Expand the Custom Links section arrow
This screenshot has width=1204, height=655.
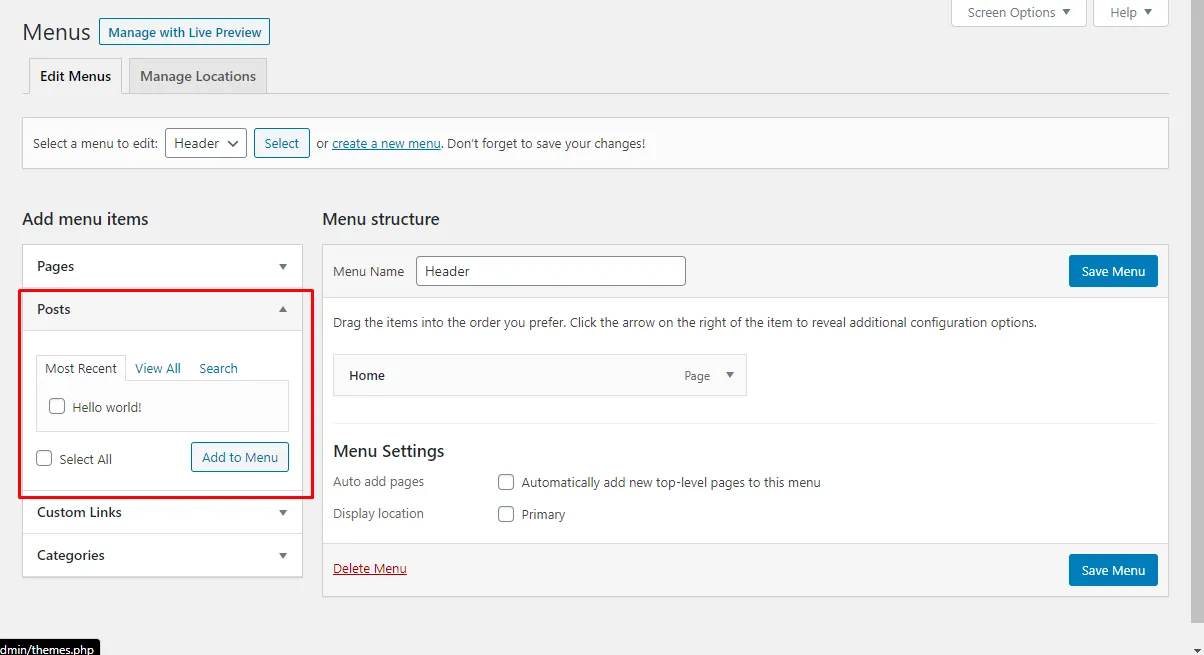click(x=283, y=513)
